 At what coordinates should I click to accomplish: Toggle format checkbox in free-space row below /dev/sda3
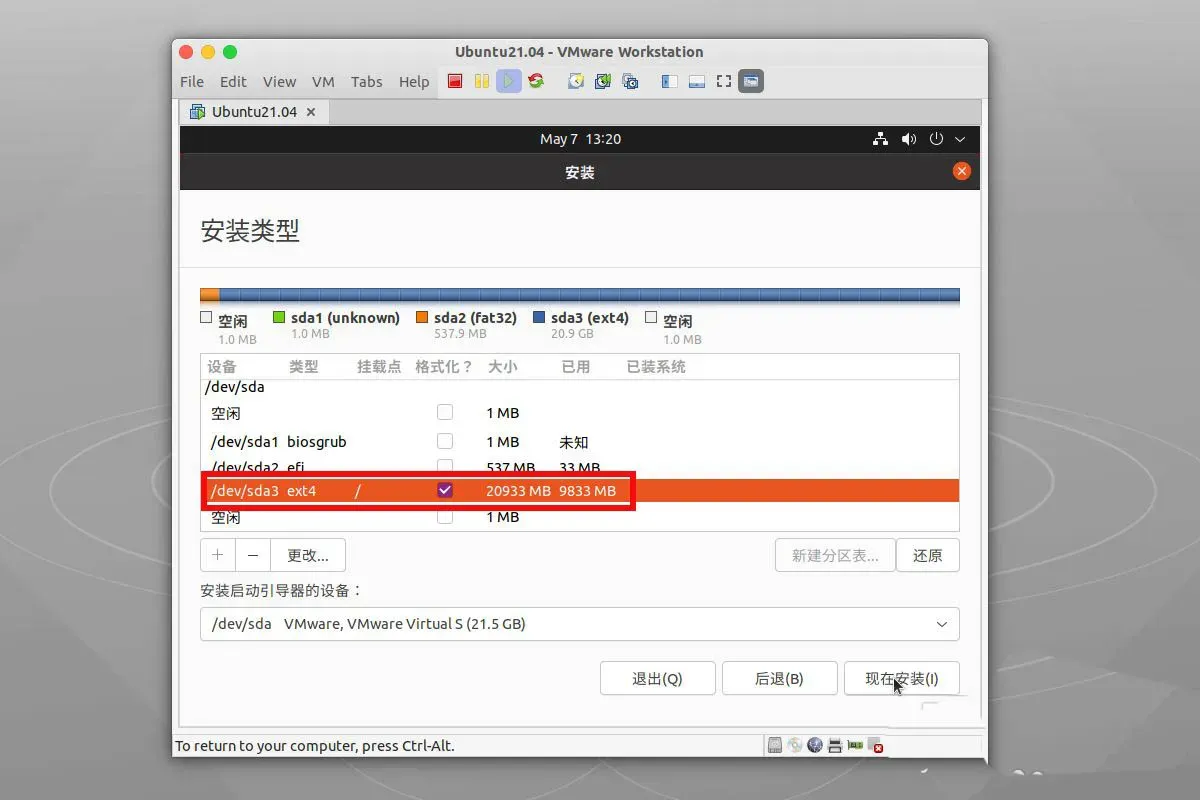coord(445,517)
